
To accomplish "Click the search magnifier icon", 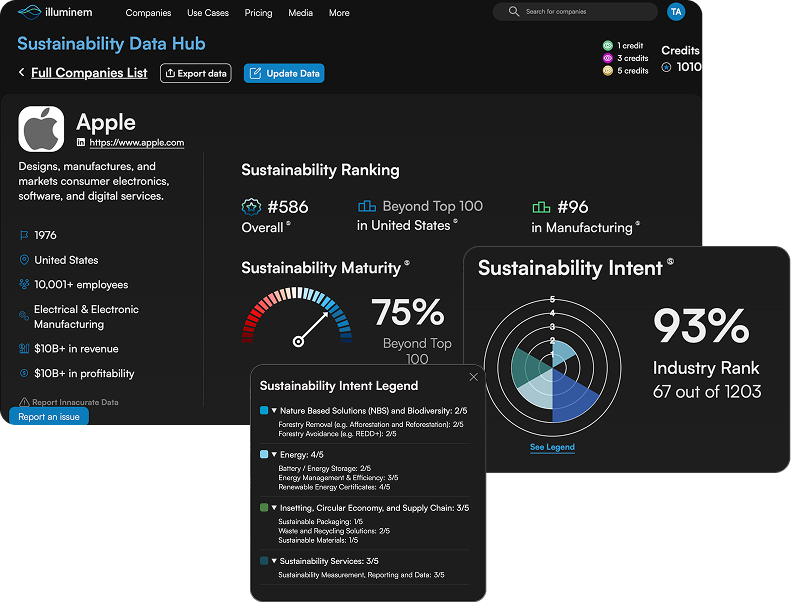I will click(x=514, y=11).
